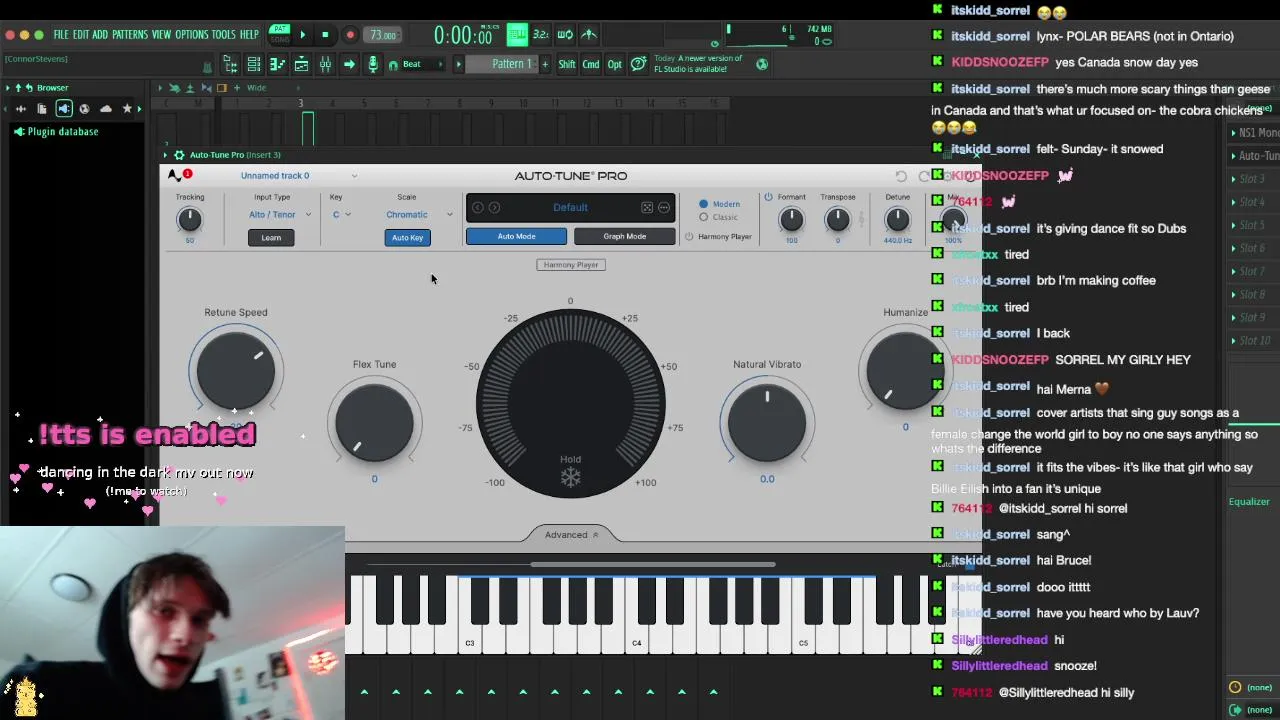The image size is (1280, 720).
Task: Open the Scale Chromatic dropdown
Action: (x=419, y=215)
